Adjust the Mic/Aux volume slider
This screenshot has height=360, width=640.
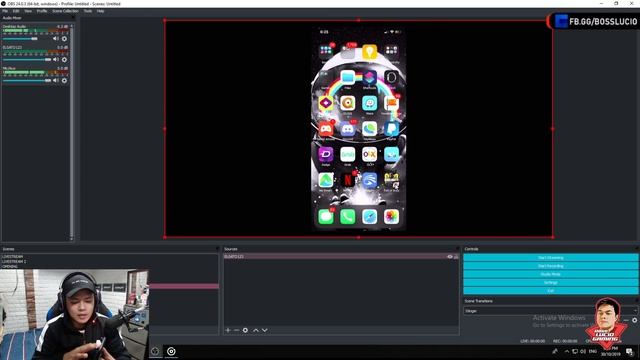tap(27, 80)
